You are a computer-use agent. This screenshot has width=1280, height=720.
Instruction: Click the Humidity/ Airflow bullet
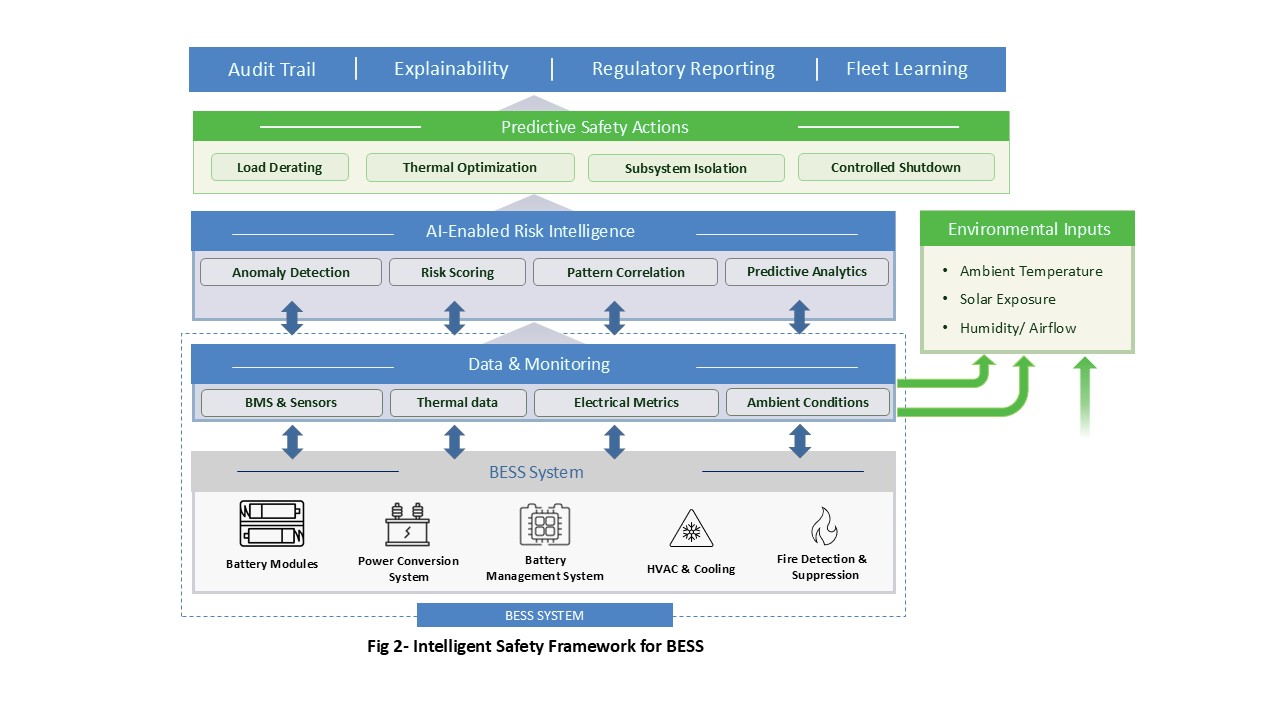pos(1018,328)
